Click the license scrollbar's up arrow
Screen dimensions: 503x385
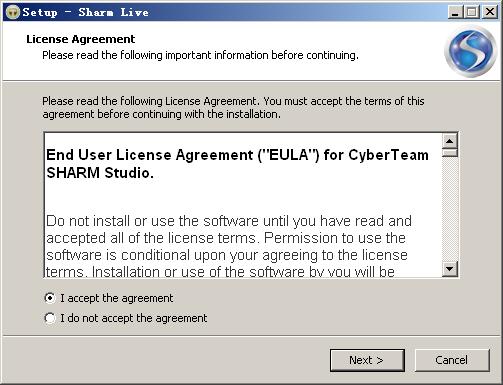(x=450, y=141)
